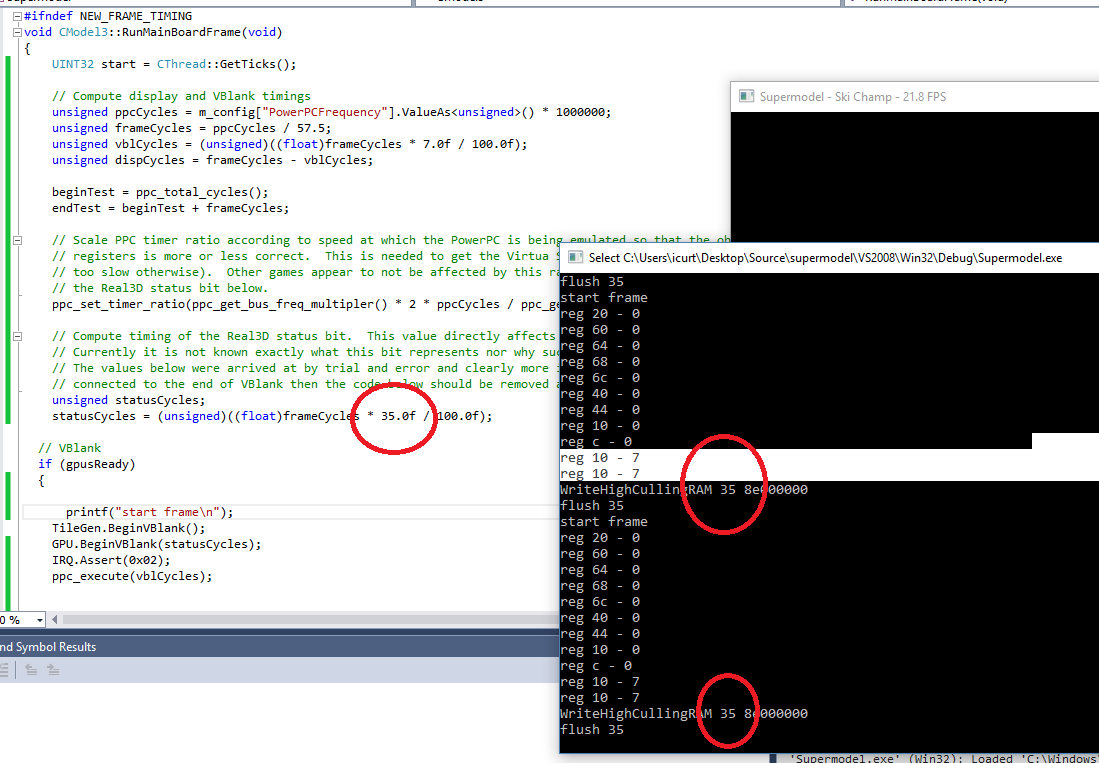
Task: Click the '// Compute display and VBlank timings' comment
Action: (181, 96)
